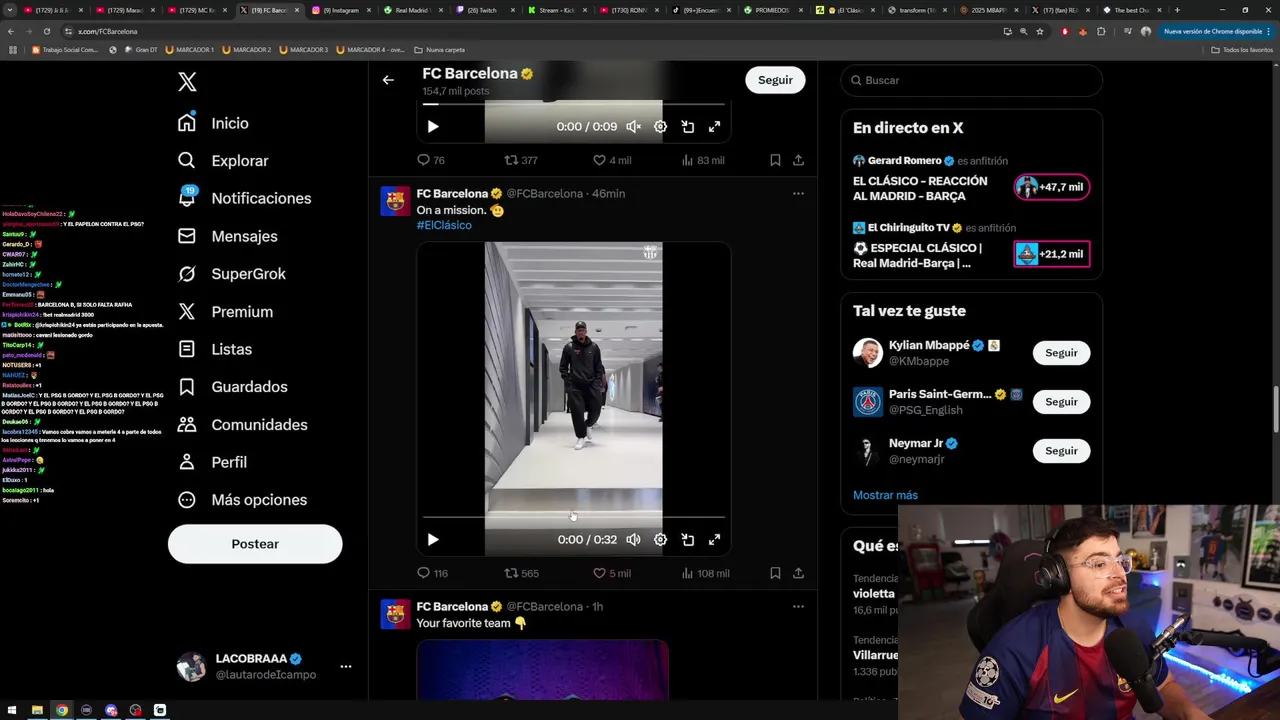Toggle picture-in-picture for the 0:32 video

[x=688, y=540]
